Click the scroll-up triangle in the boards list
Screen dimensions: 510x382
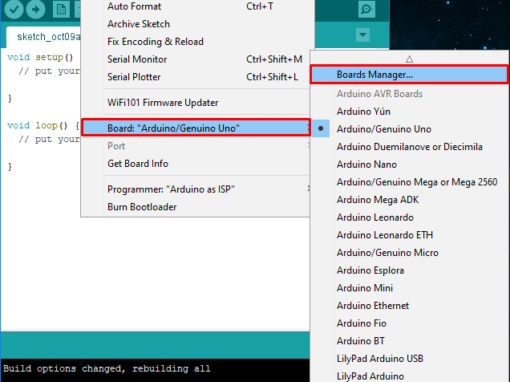pos(409,59)
